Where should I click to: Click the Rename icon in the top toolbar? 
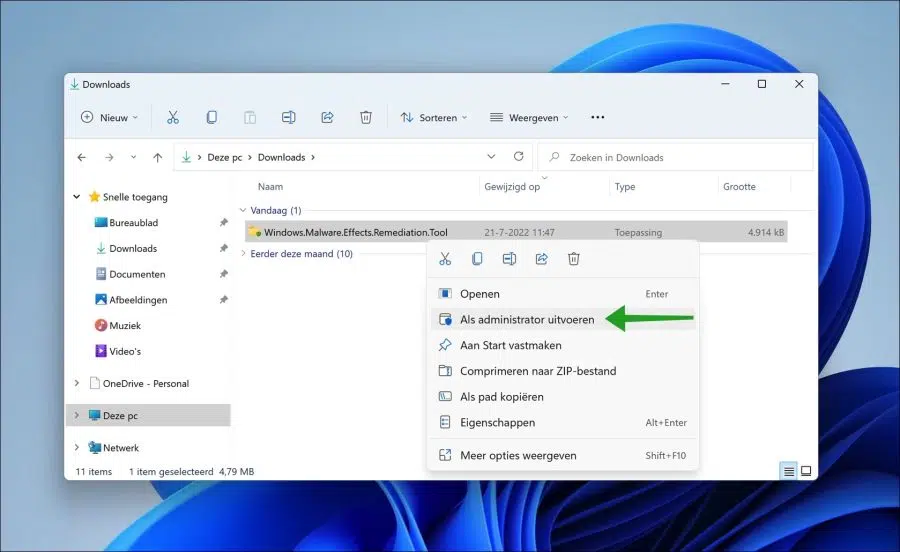coord(289,118)
